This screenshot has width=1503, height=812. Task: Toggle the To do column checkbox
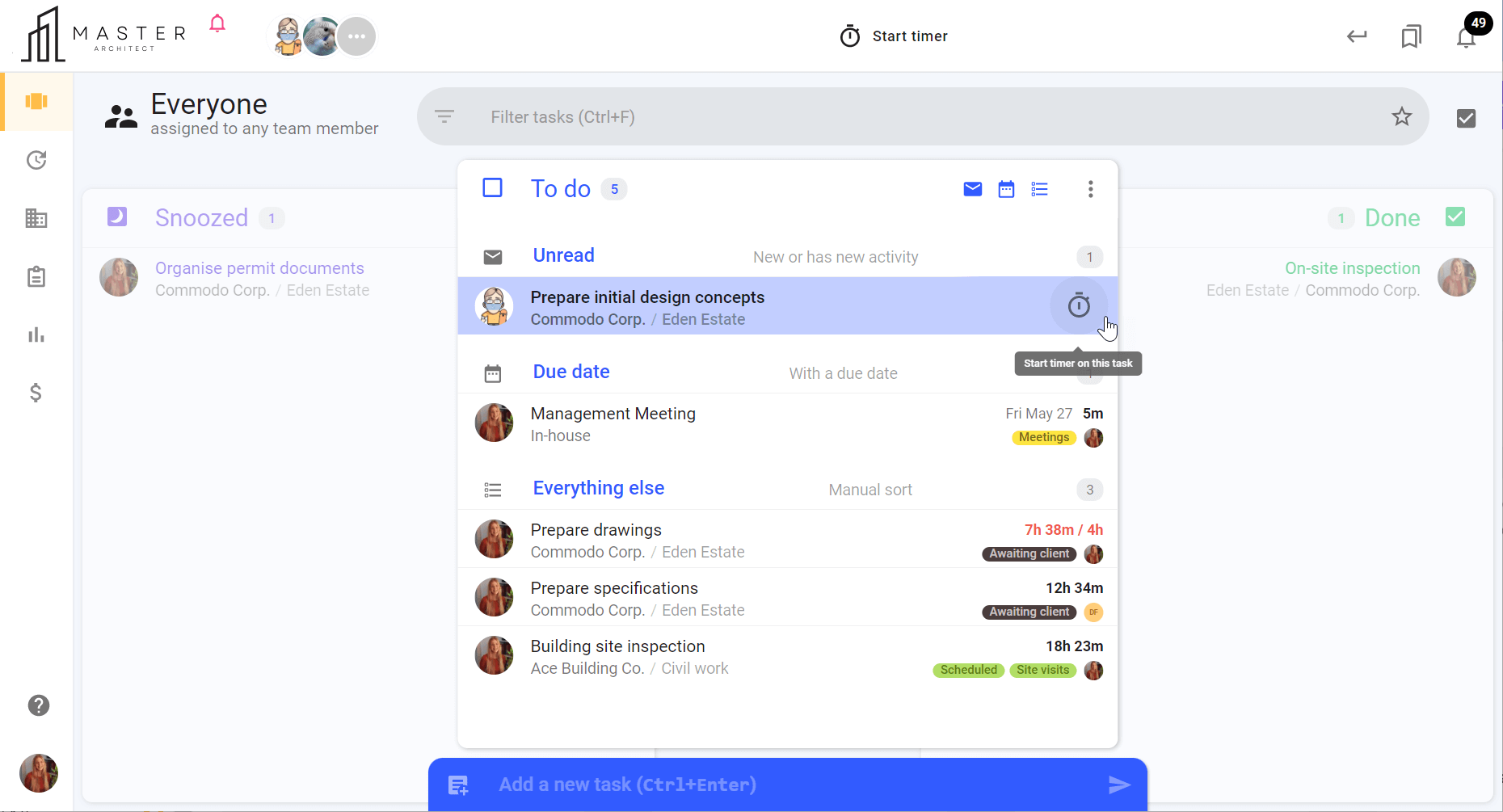492,187
